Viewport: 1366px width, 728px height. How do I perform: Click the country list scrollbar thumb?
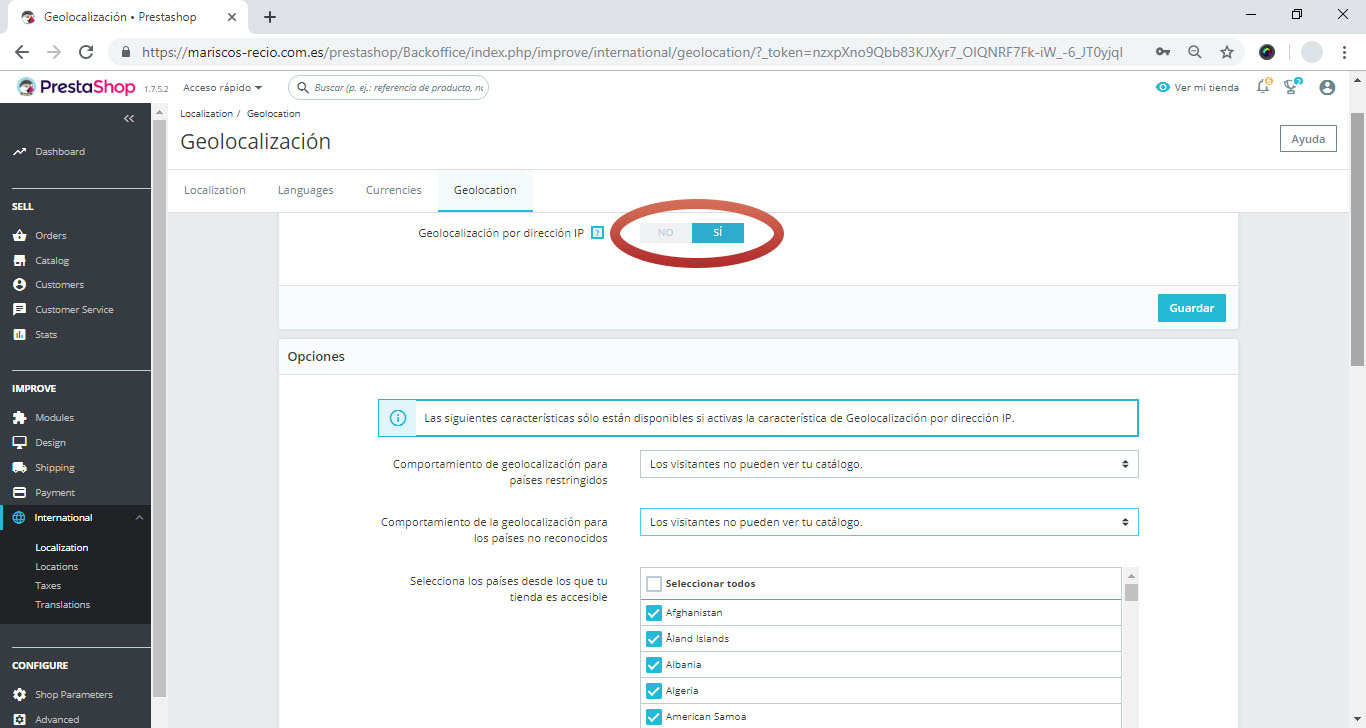tap(1131, 593)
